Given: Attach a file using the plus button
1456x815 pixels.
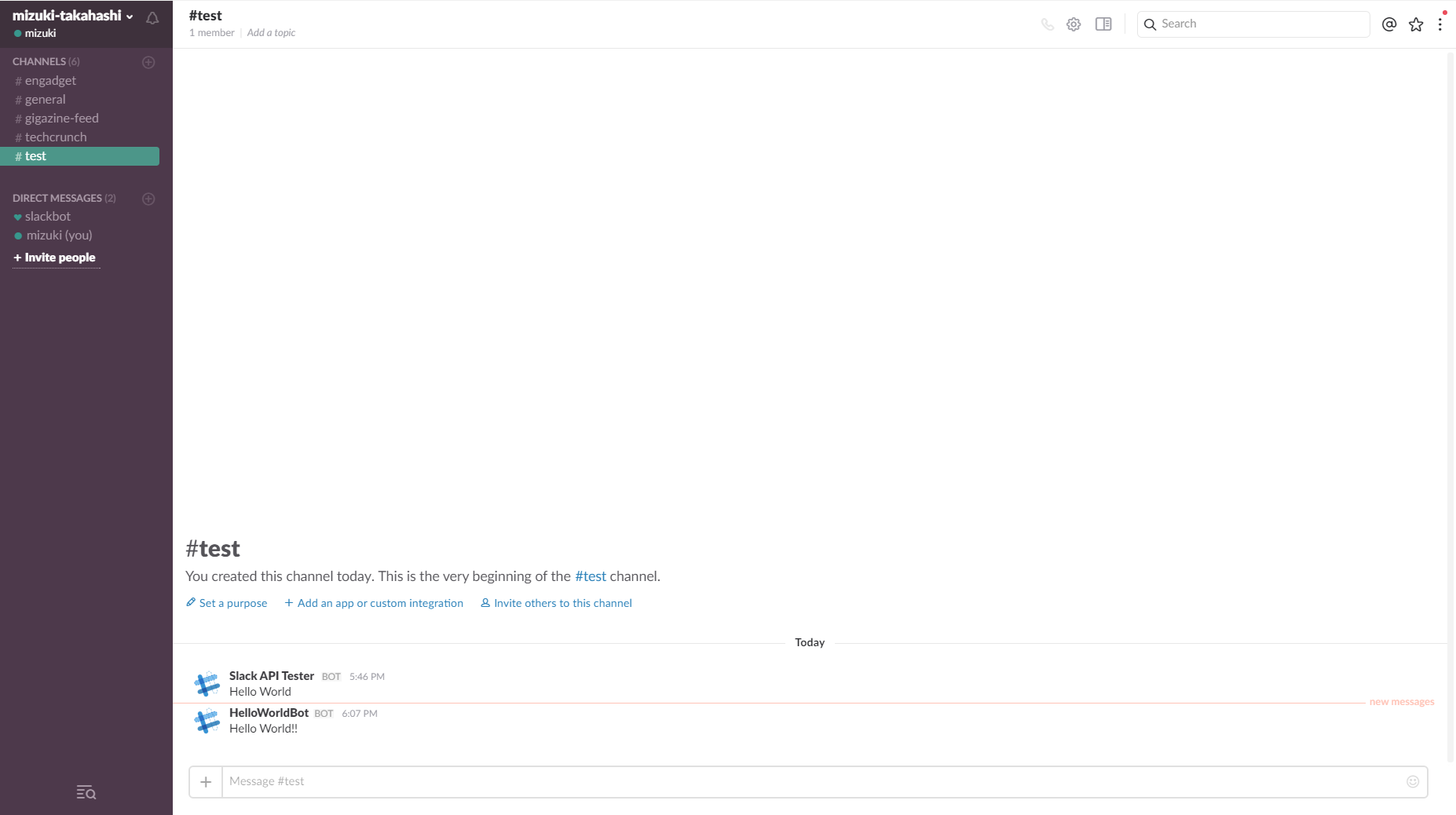Looking at the screenshot, I should [205, 781].
